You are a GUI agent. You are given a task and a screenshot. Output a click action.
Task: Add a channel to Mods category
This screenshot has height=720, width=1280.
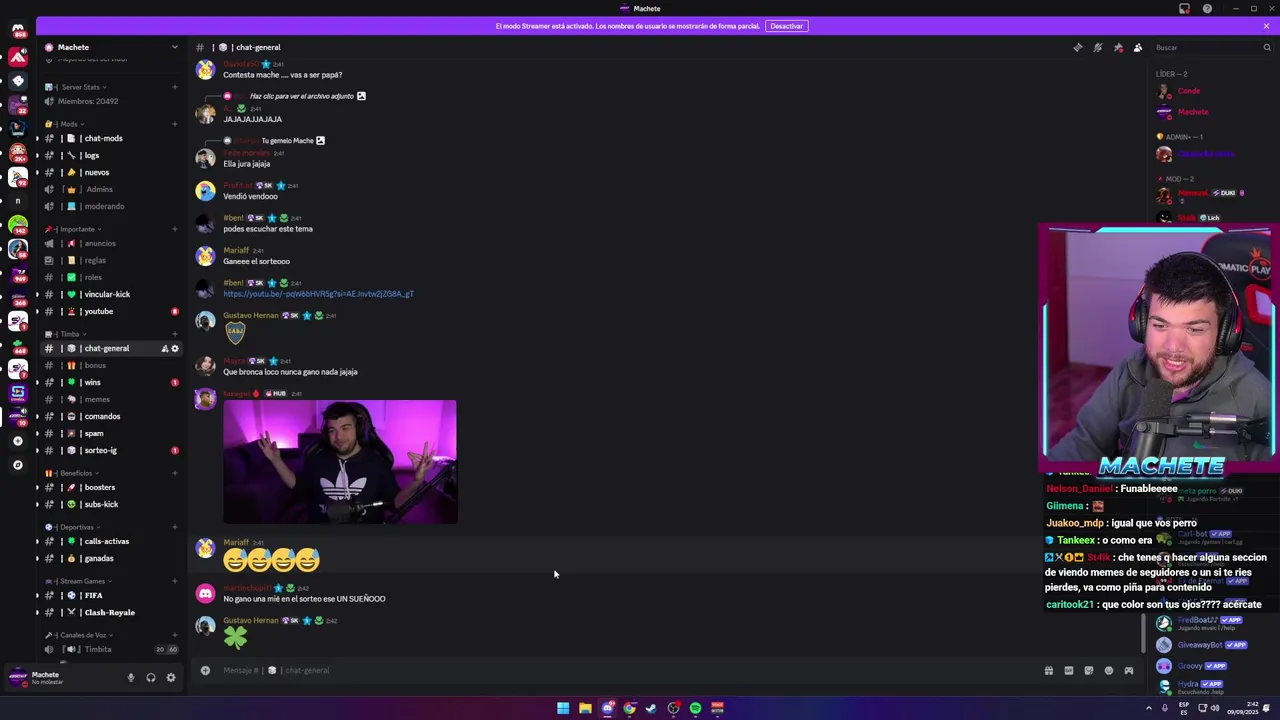(174, 124)
